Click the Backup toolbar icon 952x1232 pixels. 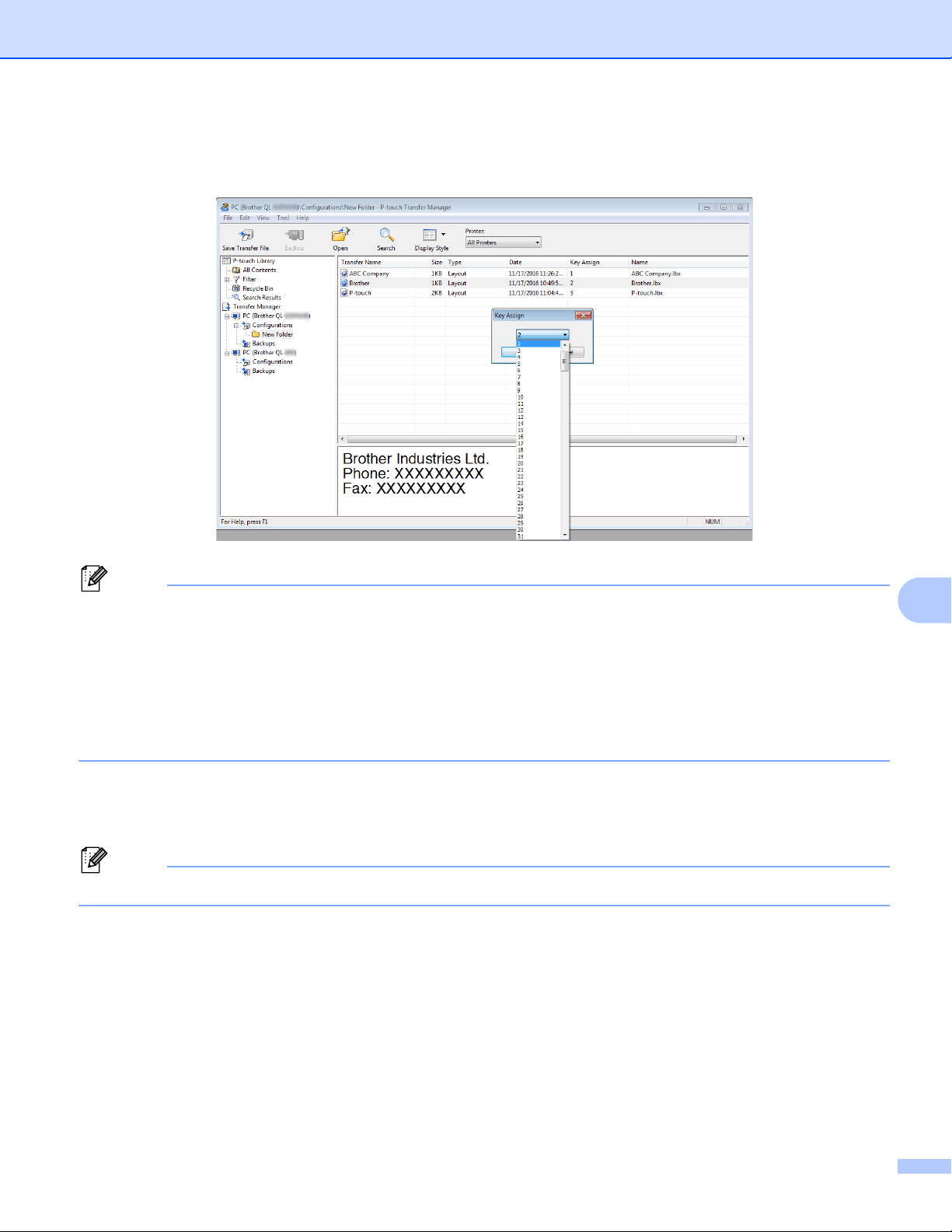pos(294,236)
